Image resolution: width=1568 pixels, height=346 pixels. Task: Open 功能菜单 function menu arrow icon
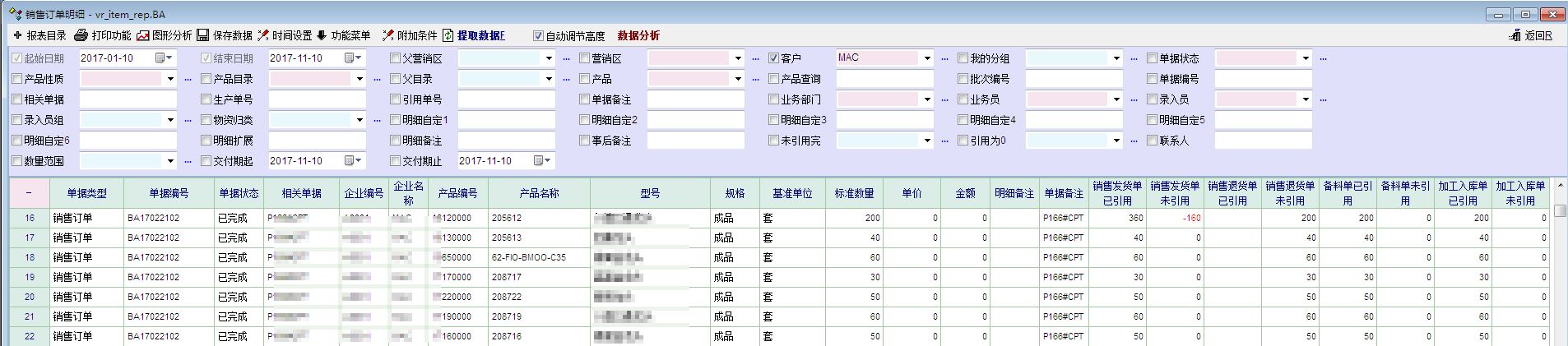coord(322,35)
